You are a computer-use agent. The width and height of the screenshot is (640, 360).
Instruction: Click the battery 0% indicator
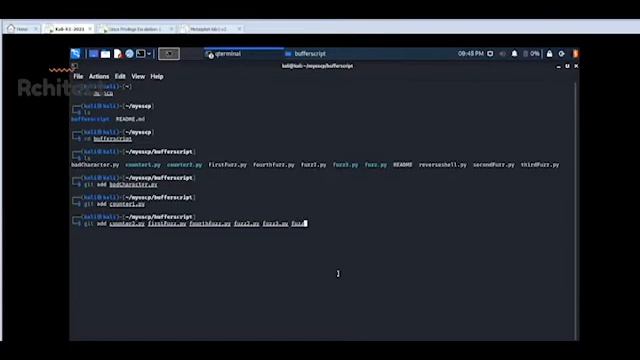[531, 54]
